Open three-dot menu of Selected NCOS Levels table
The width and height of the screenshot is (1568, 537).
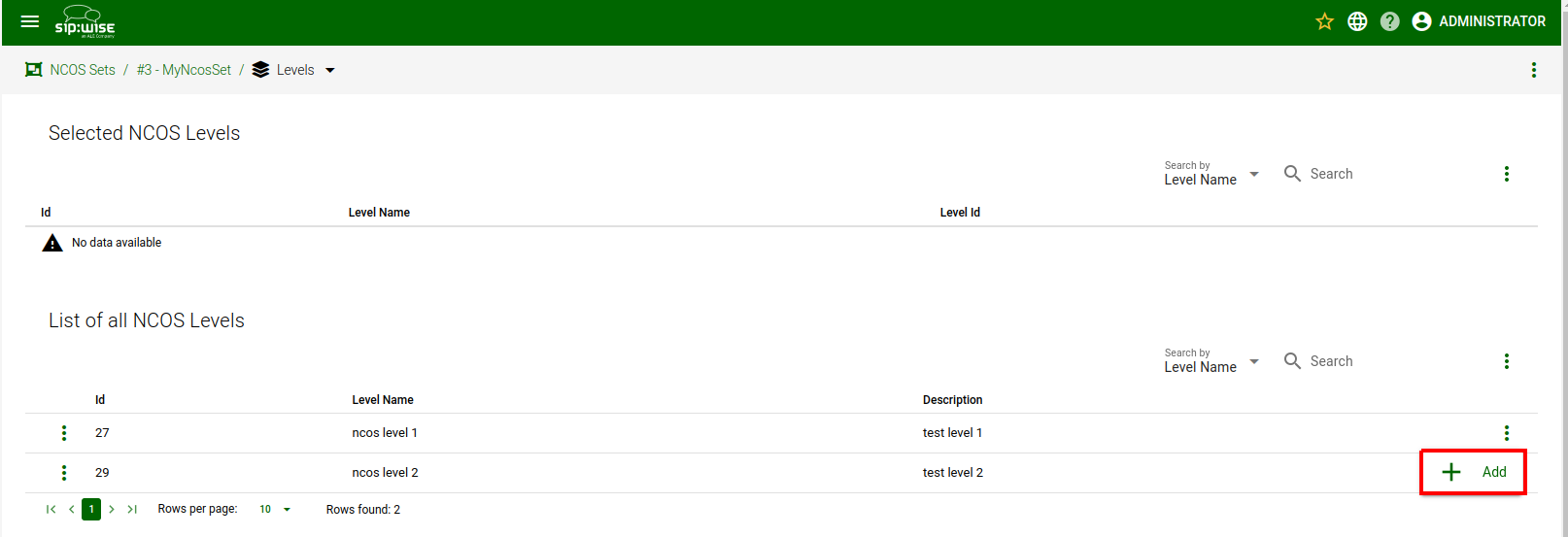pyautogui.click(x=1506, y=174)
